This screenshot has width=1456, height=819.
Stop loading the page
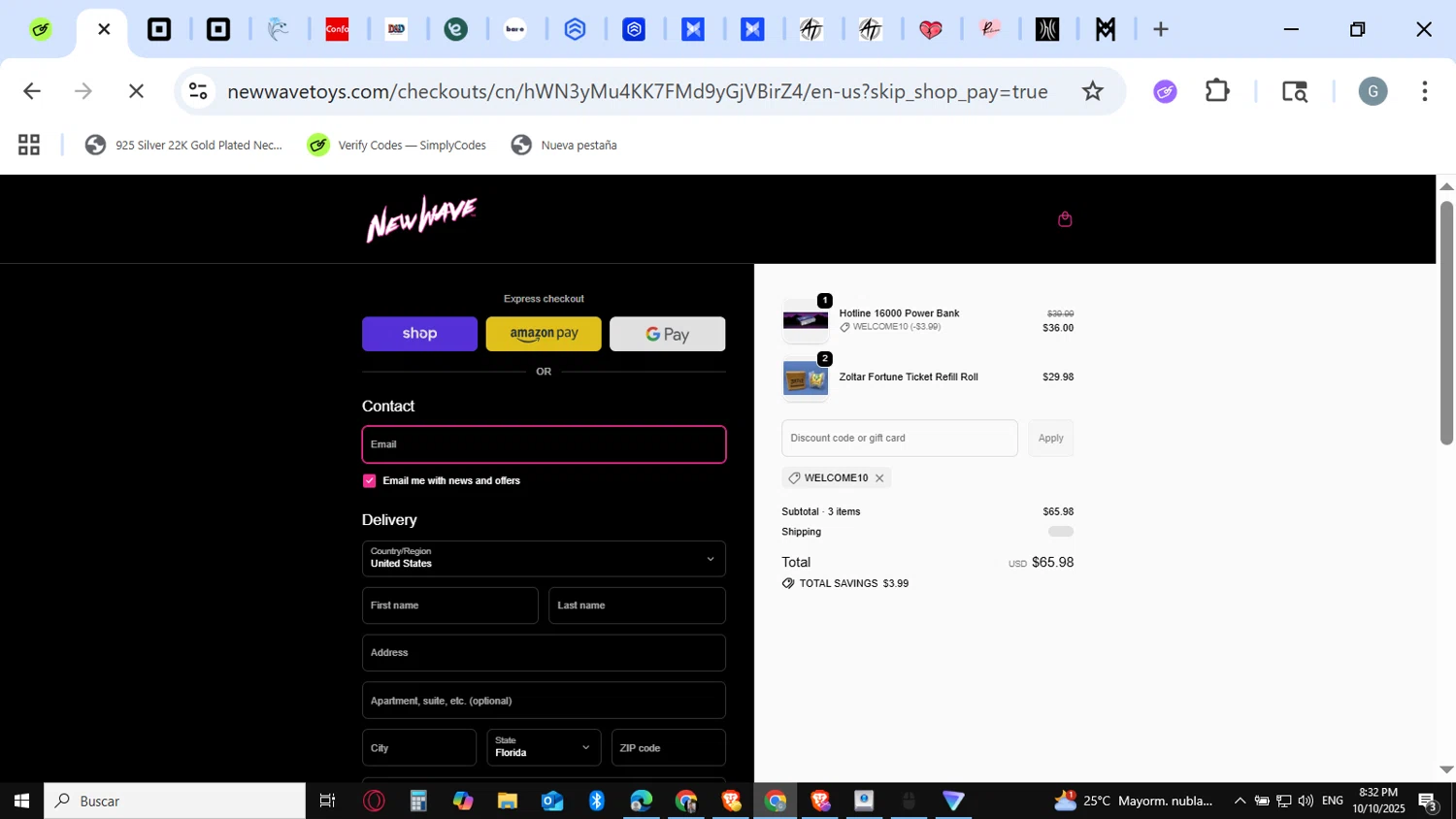click(136, 91)
